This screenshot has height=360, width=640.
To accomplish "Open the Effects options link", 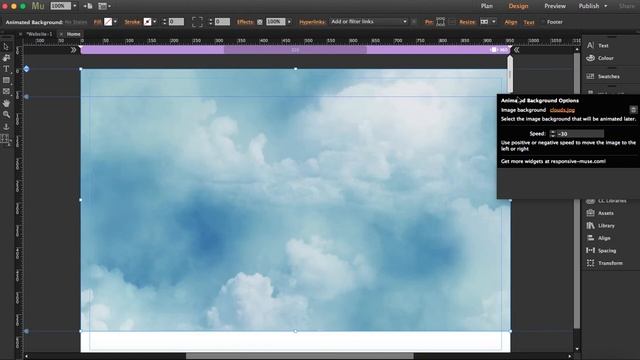I will (x=245, y=22).
